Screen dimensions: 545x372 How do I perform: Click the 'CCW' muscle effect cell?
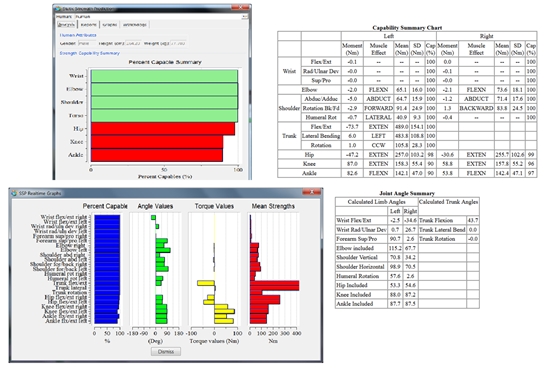(x=379, y=145)
